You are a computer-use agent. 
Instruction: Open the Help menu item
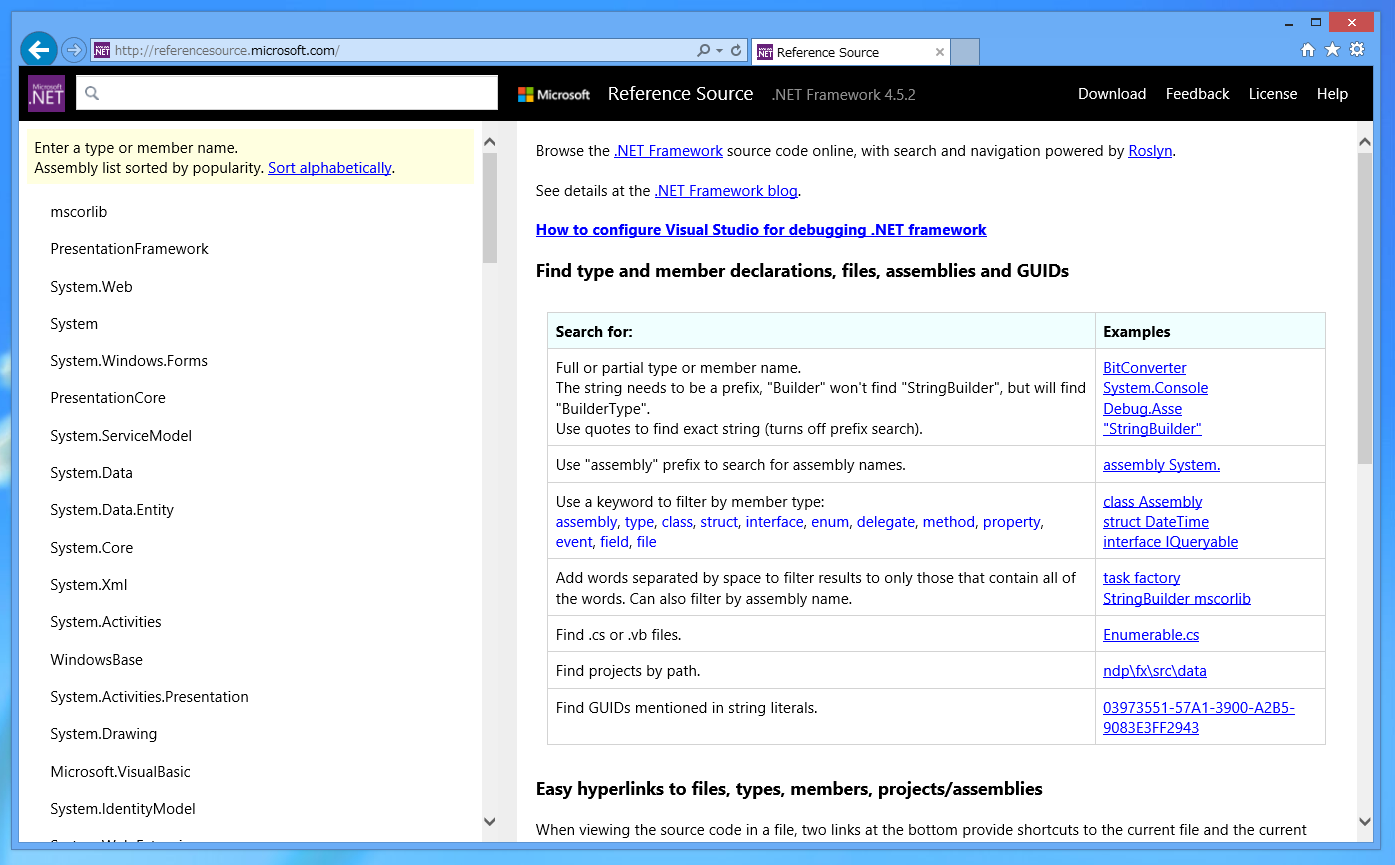pyautogui.click(x=1332, y=94)
